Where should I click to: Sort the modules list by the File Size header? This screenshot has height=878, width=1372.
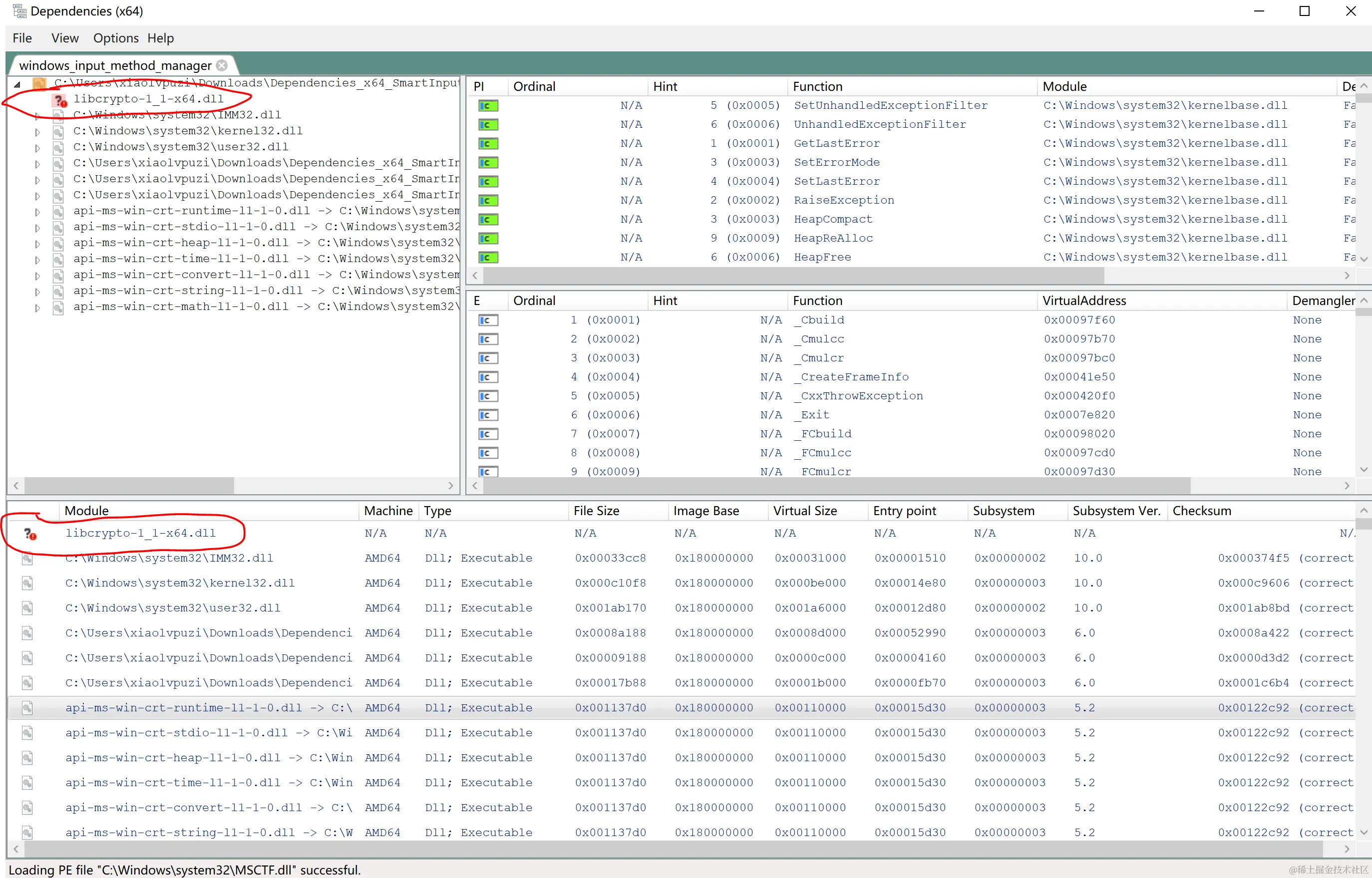point(596,512)
